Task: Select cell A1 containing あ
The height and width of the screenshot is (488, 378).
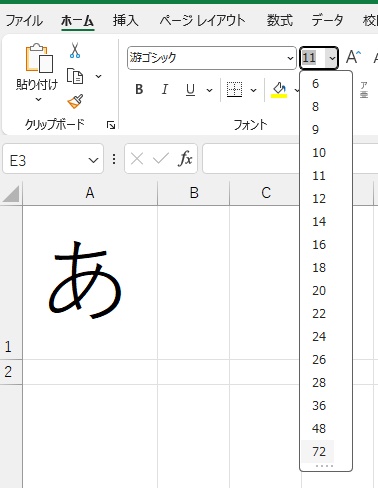Action: 90,283
